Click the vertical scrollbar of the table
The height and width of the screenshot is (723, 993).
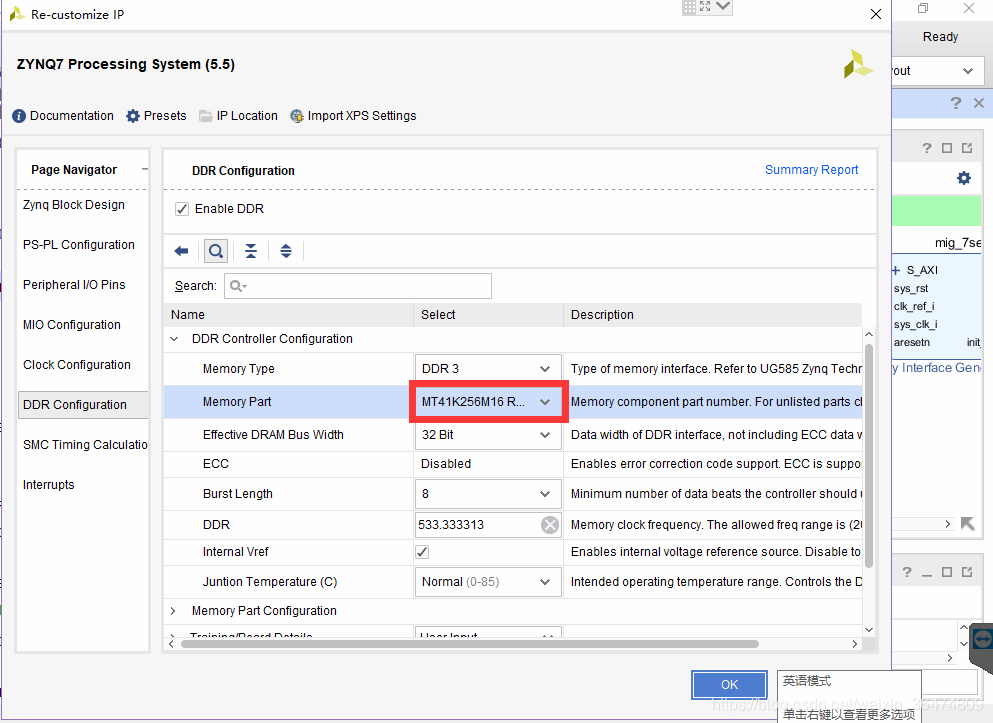[x=869, y=456]
